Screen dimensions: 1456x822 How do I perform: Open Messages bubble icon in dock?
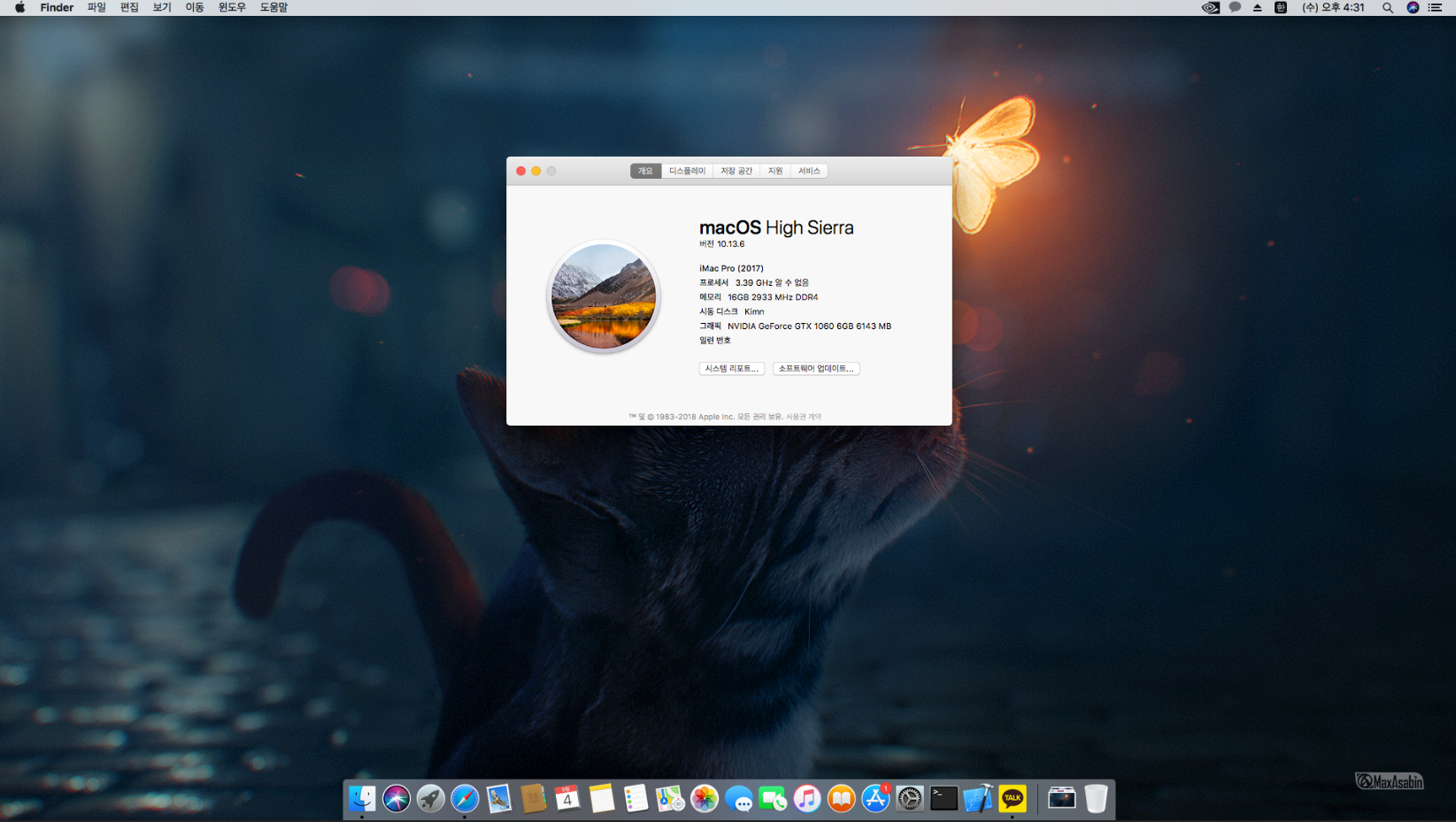coord(738,799)
